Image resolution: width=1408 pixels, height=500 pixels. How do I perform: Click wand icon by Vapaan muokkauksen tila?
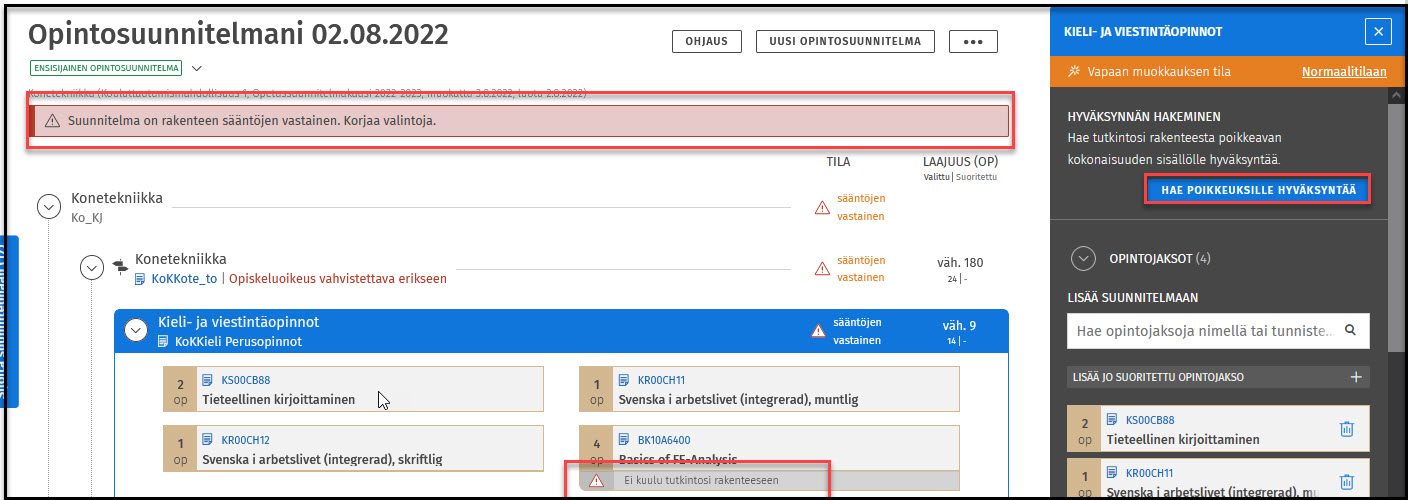(1074, 72)
